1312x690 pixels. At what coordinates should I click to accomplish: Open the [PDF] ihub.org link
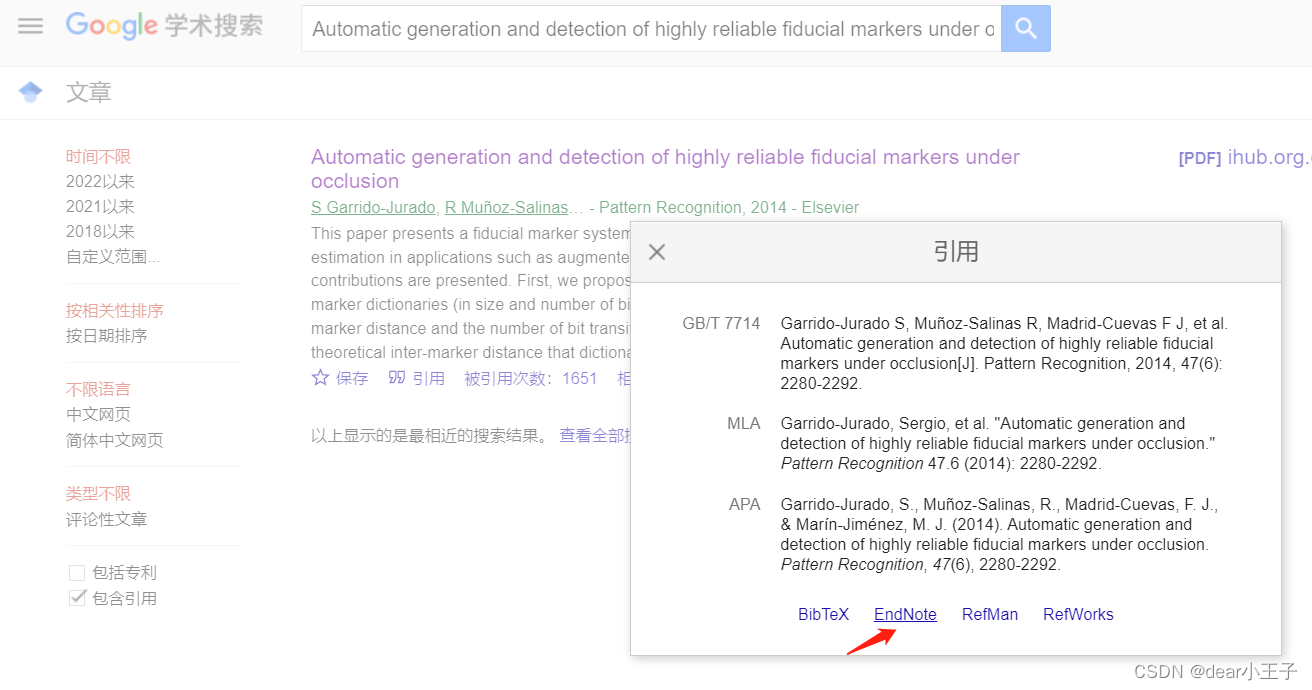[1244, 158]
